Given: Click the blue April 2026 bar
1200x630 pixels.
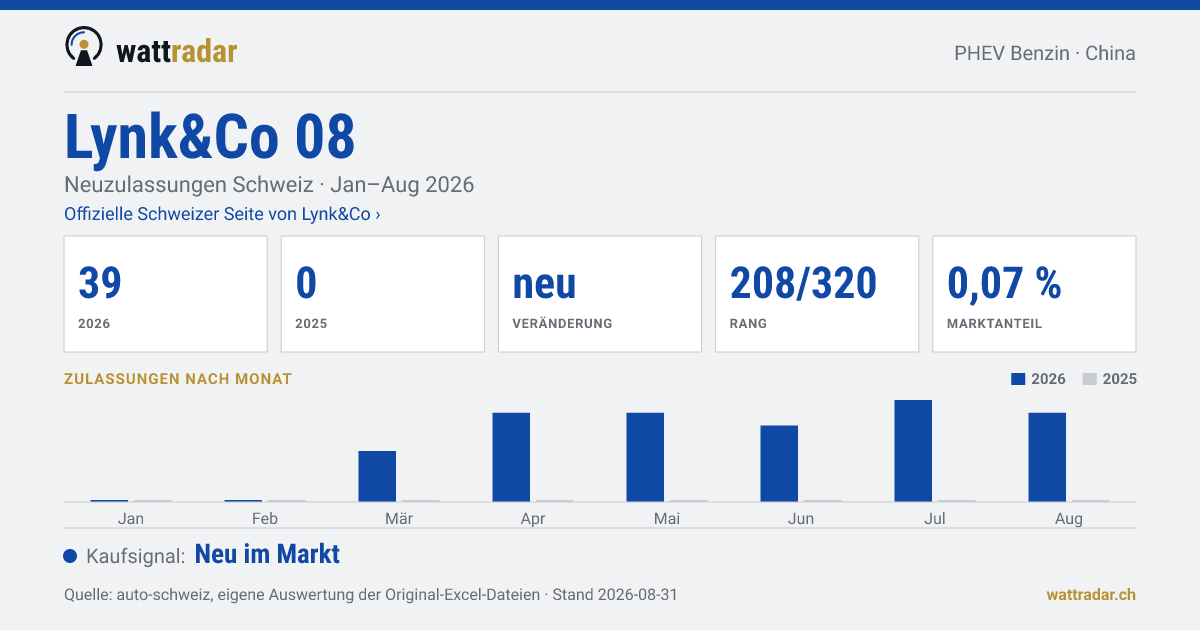Looking at the screenshot, I should point(511,457).
